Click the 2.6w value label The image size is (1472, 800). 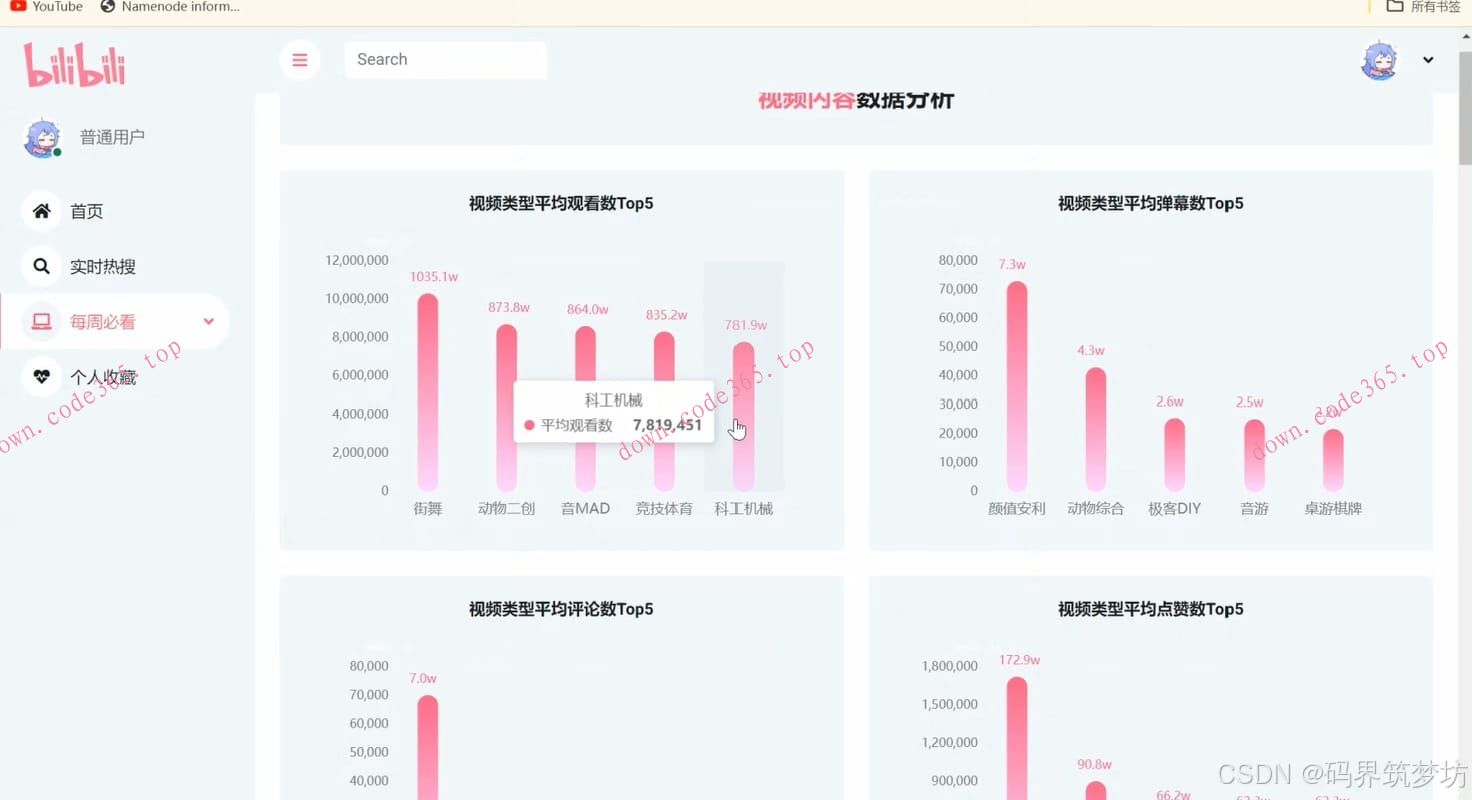pos(1170,402)
